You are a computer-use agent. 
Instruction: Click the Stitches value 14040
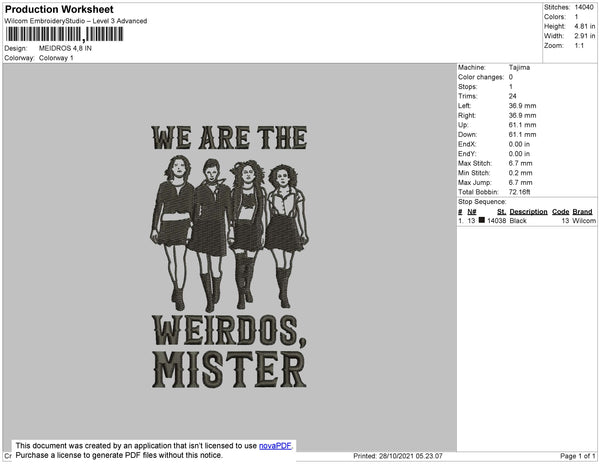pos(584,7)
